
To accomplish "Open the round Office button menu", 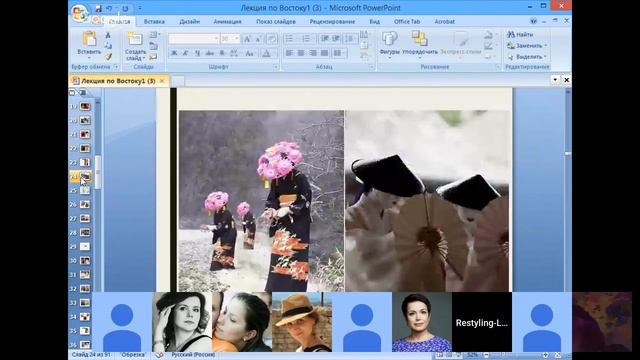I will click(x=80, y=12).
